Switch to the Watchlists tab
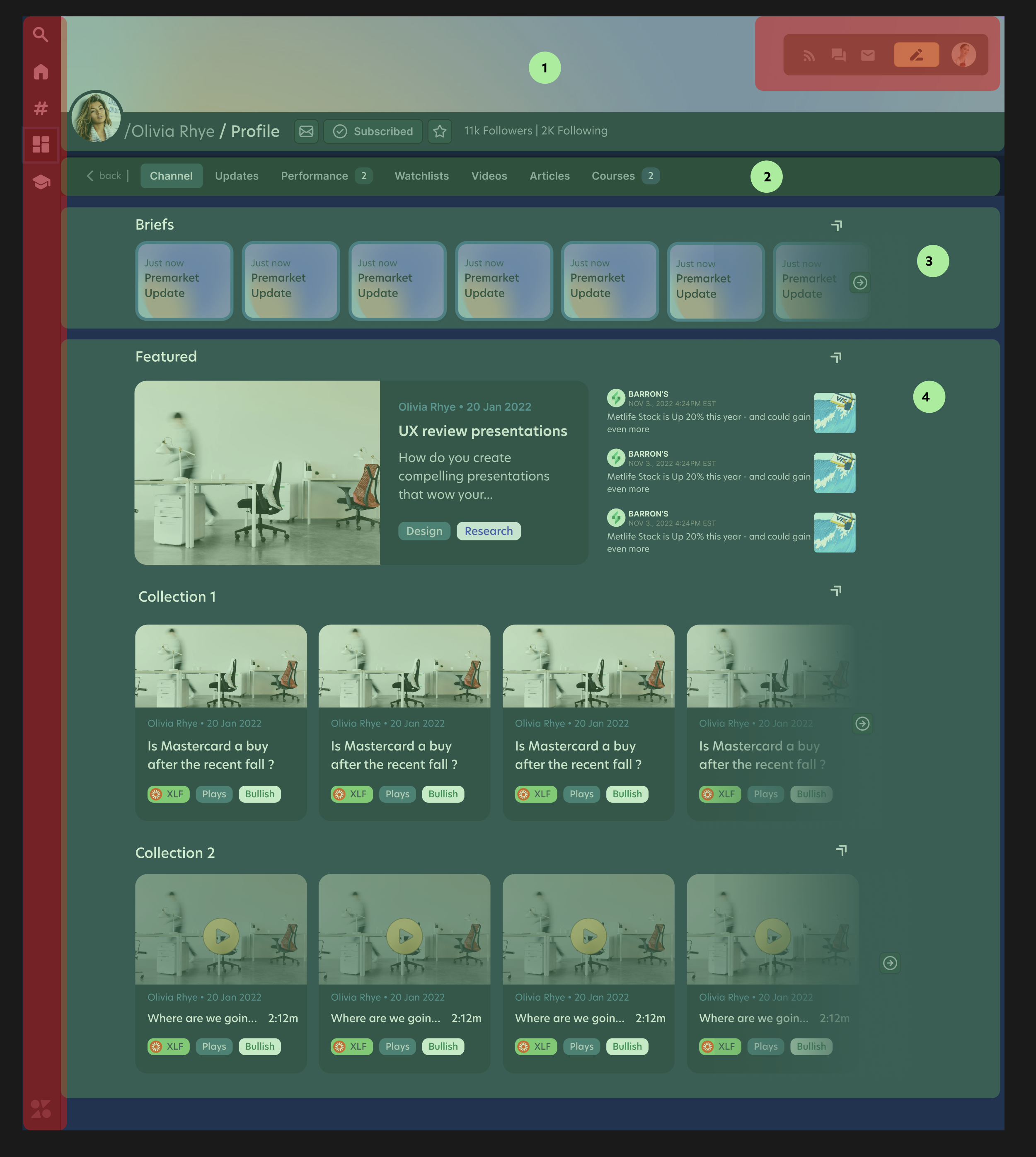The width and height of the screenshot is (1036, 1157). click(x=421, y=176)
